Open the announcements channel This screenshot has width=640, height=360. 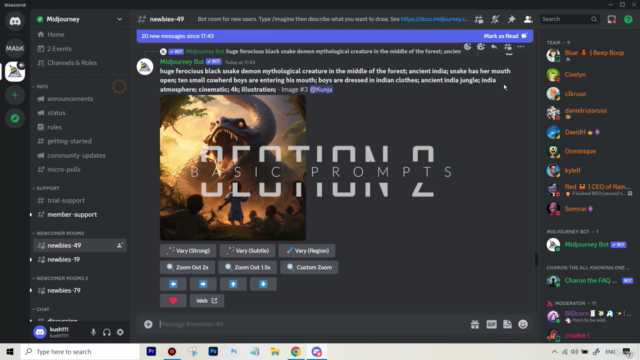click(x=80, y=99)
